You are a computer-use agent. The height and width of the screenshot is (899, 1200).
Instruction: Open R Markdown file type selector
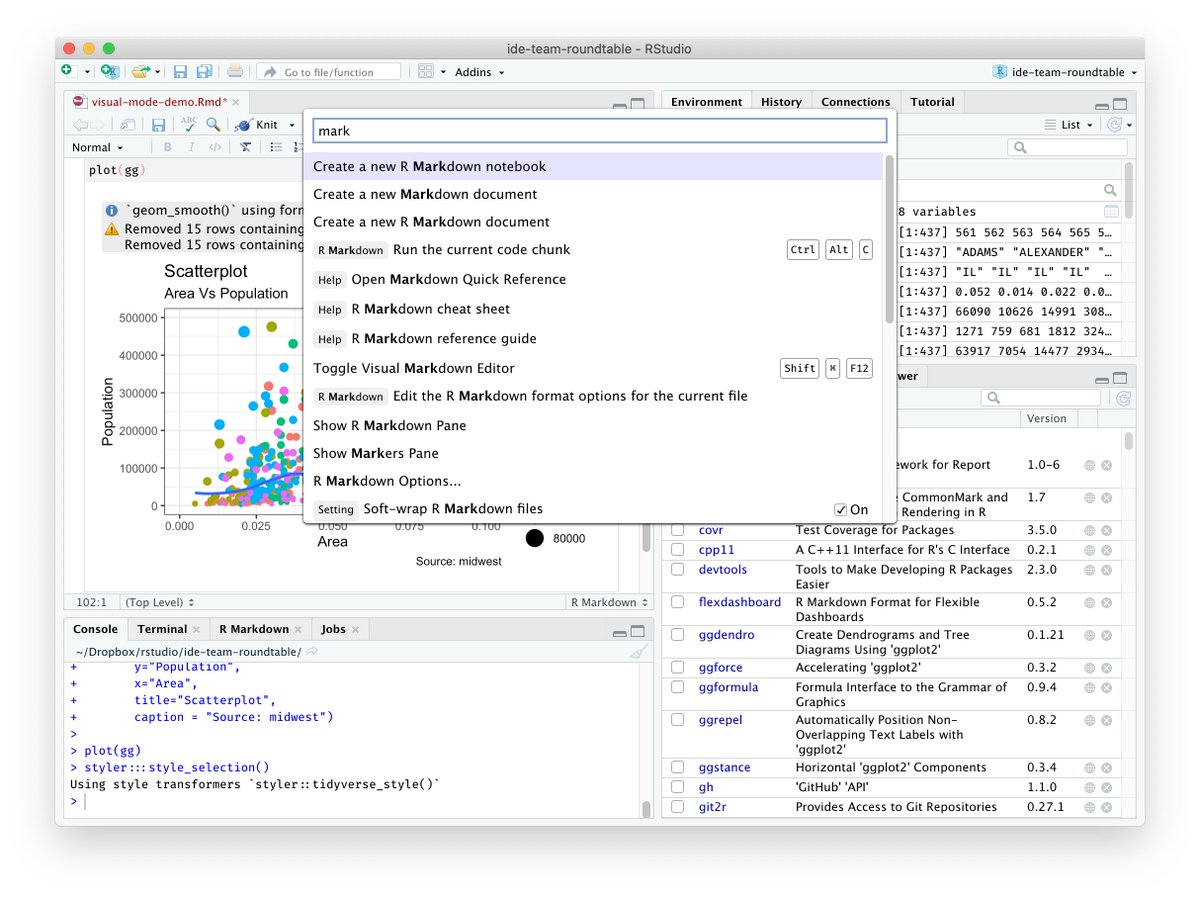pos(609,602)
